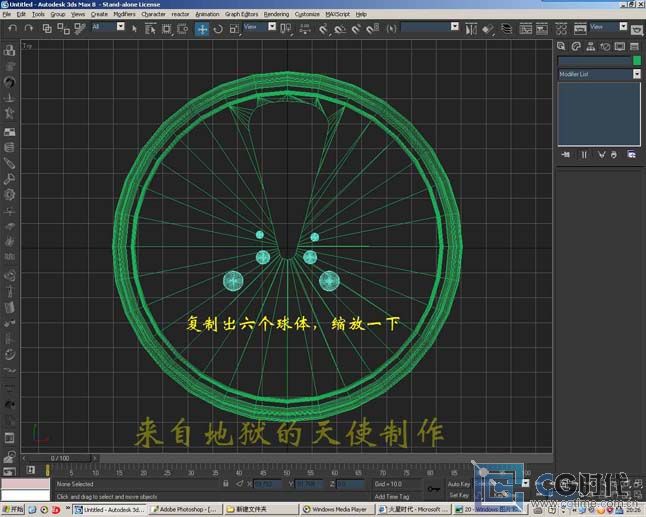Toggle Pin Stack below the modifier stack
Screen dimensions: 646x517
tap(566, 154)
